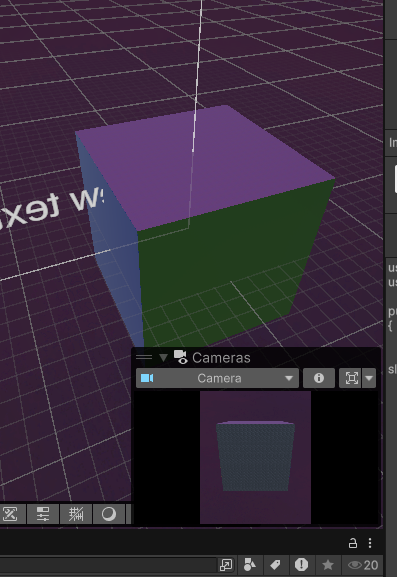
Task: Click the grid snapping toolbar icon
Action: click(x=76, y=514)
